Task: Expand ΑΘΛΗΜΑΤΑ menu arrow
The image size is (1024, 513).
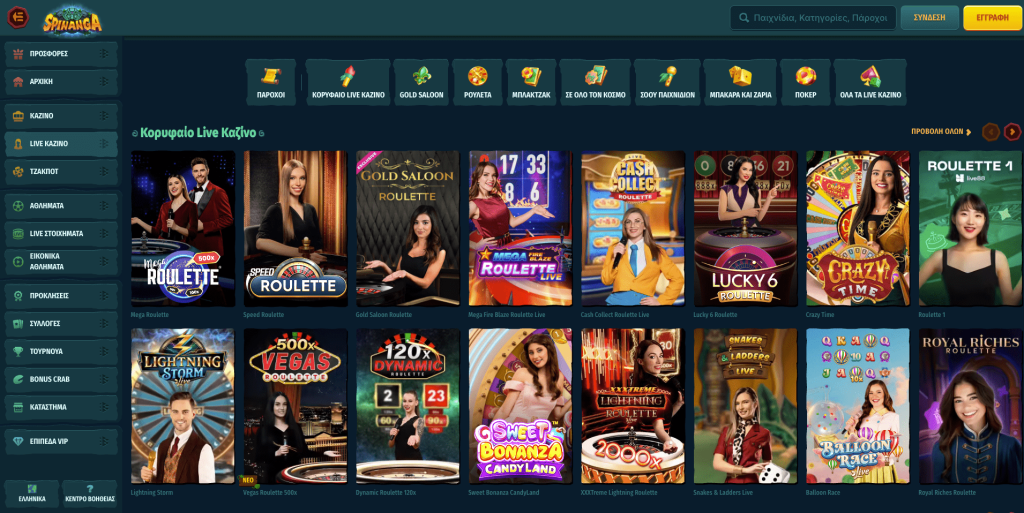Action: (x=104, y=206)
